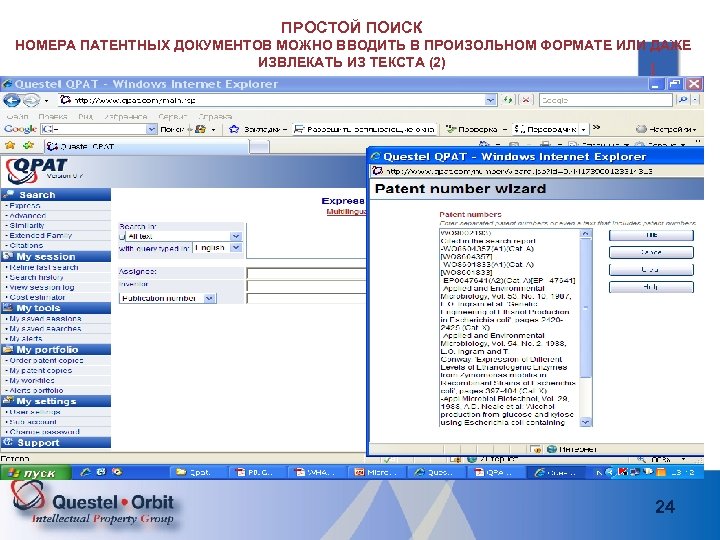Expand the Переводчик dropdown arrow
This screenshot has width=720, height=540.
[x=583, y=129]
